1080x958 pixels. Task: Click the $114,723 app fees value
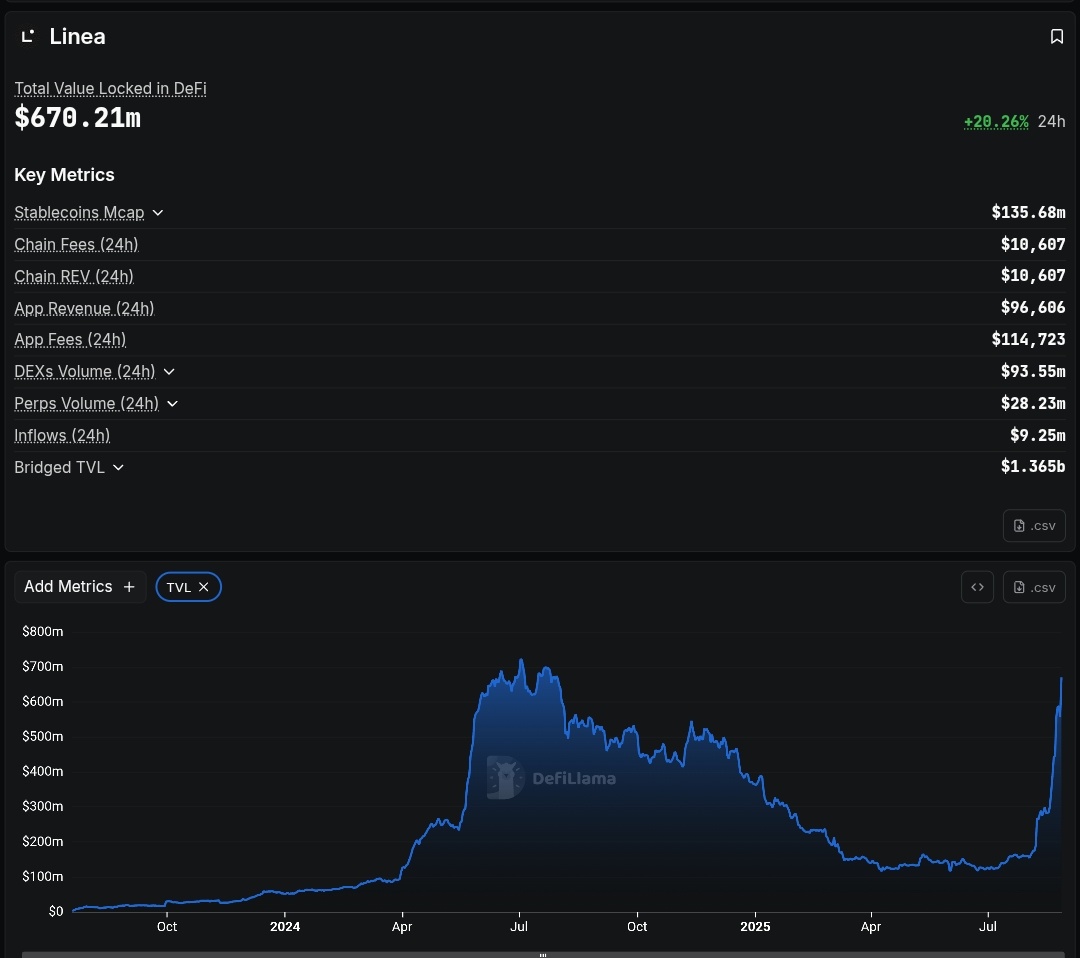click(x=1028, y=339)
